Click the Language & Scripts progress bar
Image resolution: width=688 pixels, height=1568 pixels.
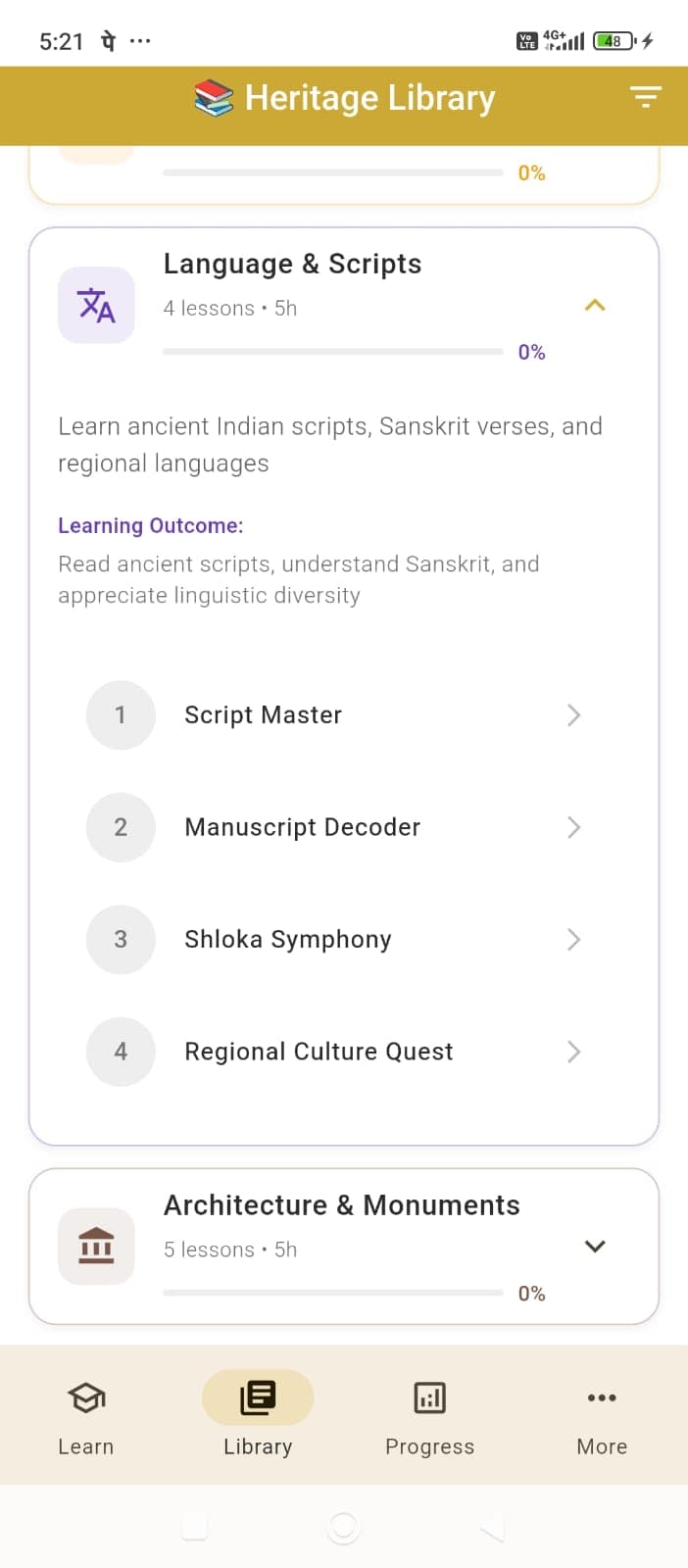point(333,351)
